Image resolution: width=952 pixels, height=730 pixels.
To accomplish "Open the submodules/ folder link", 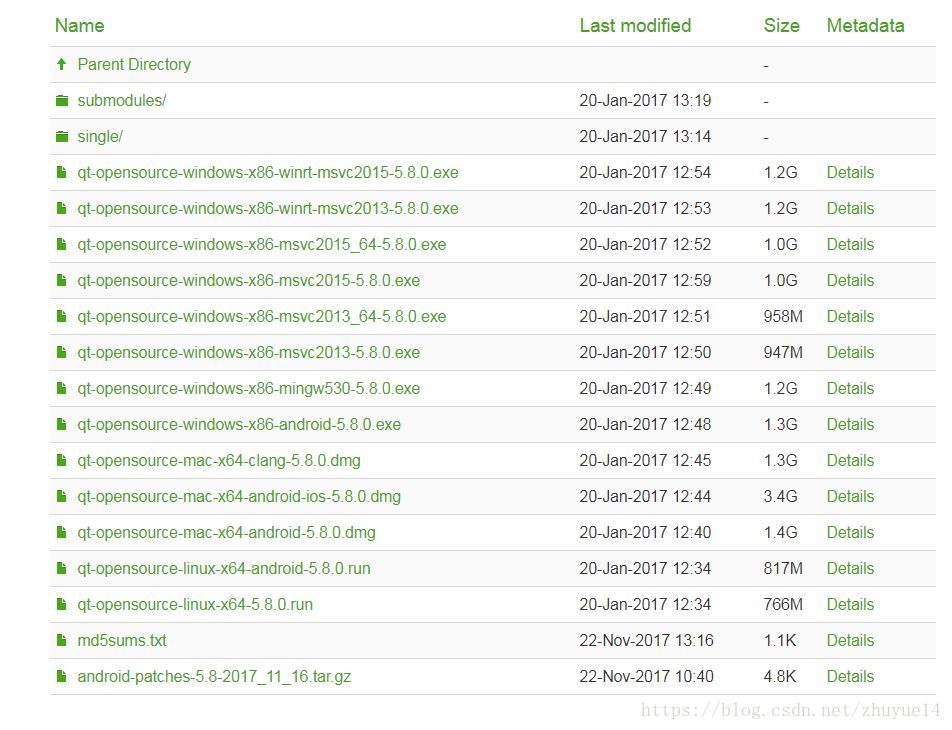I will [122, 100].
